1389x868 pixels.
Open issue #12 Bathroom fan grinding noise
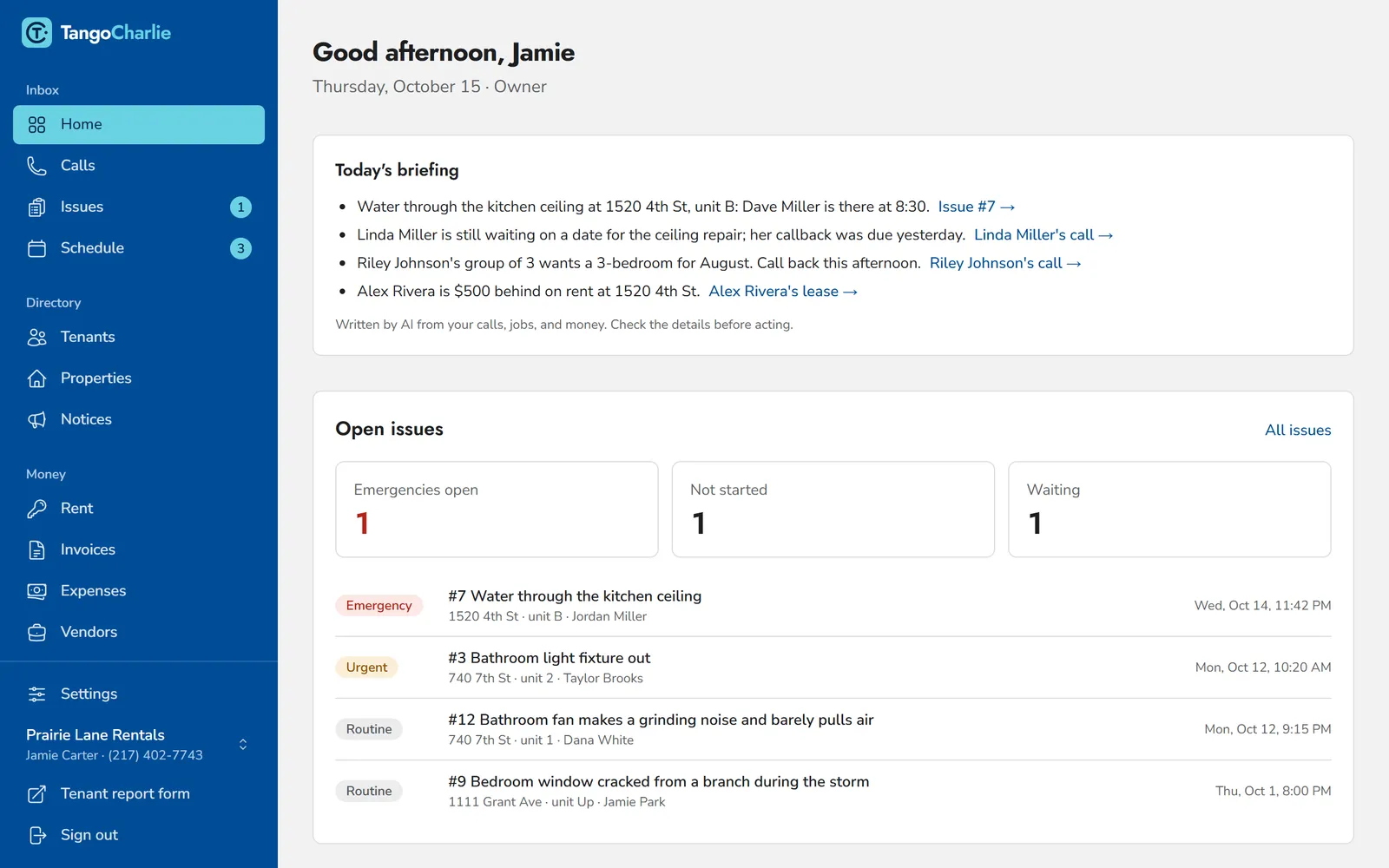(x=833, y=729)
